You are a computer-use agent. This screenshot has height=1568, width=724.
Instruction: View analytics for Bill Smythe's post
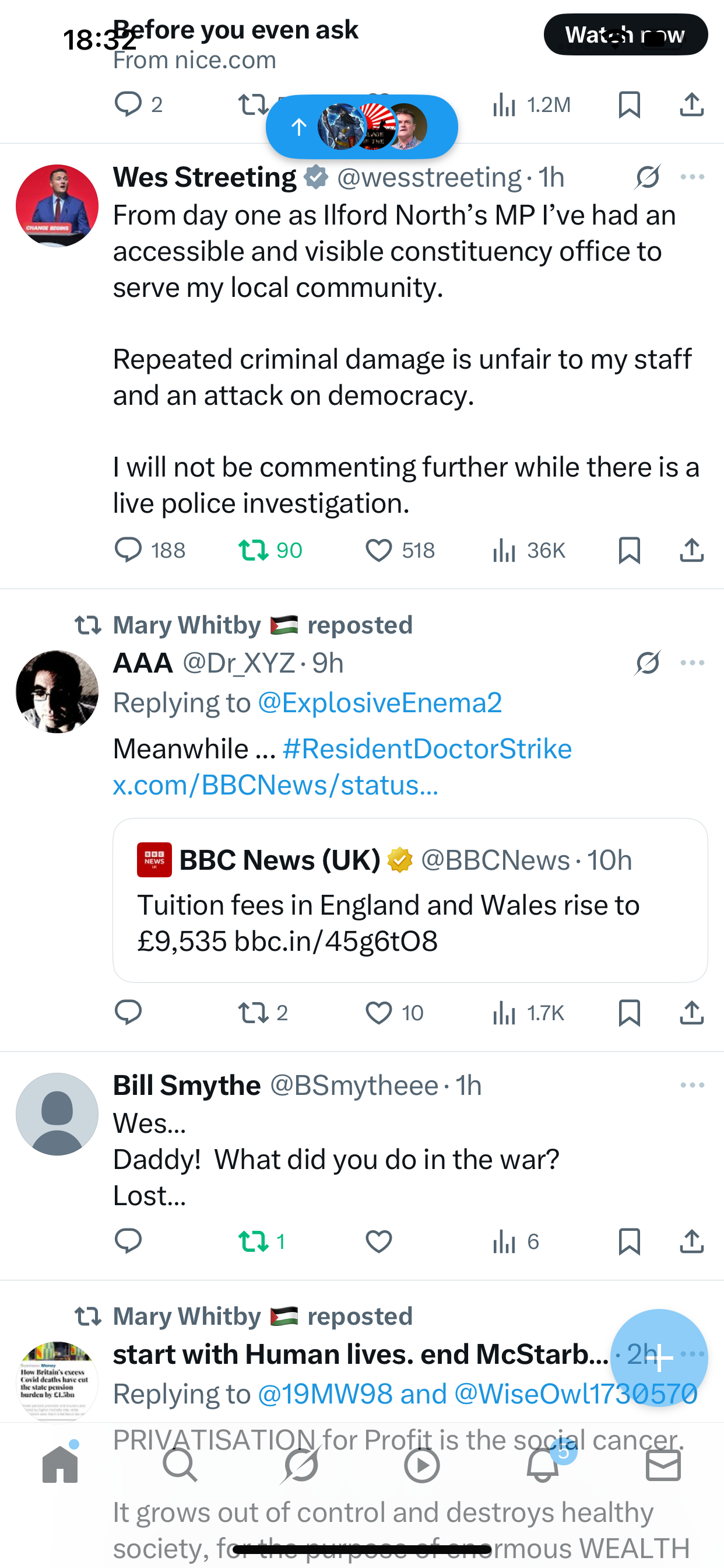504,1242
